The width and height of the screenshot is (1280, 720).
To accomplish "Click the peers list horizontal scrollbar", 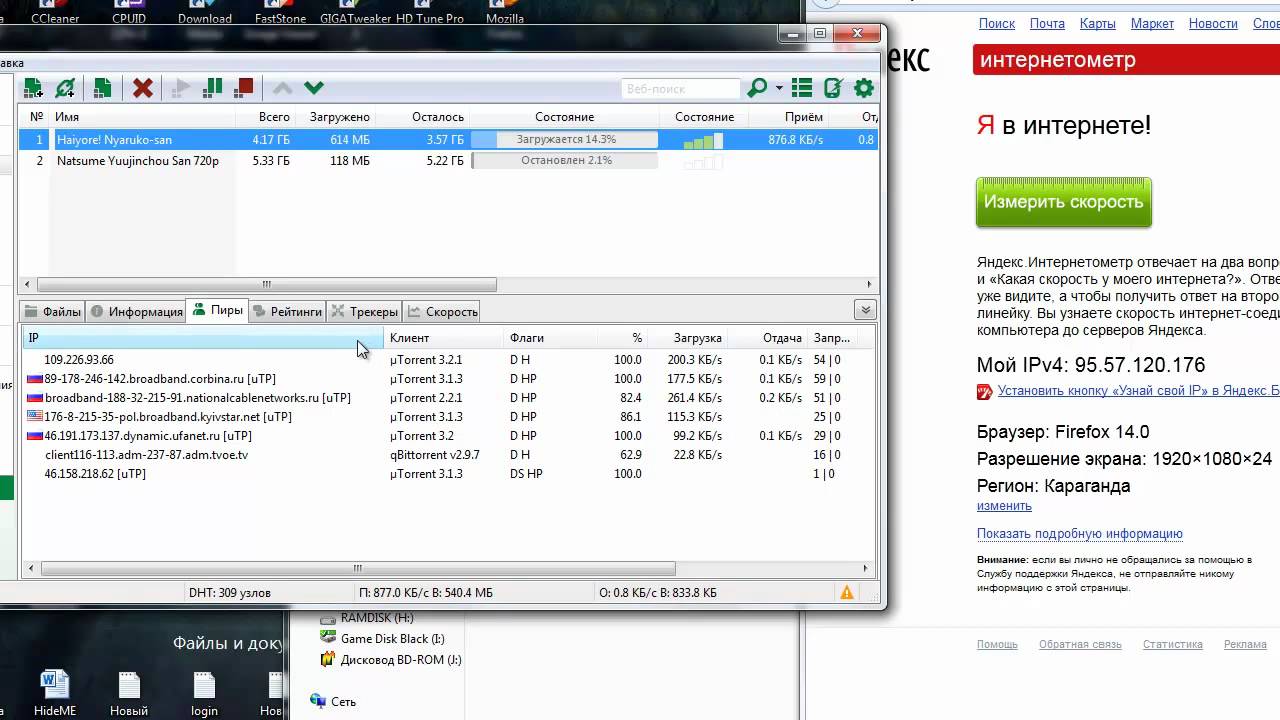I will click(x=357, y=569).
